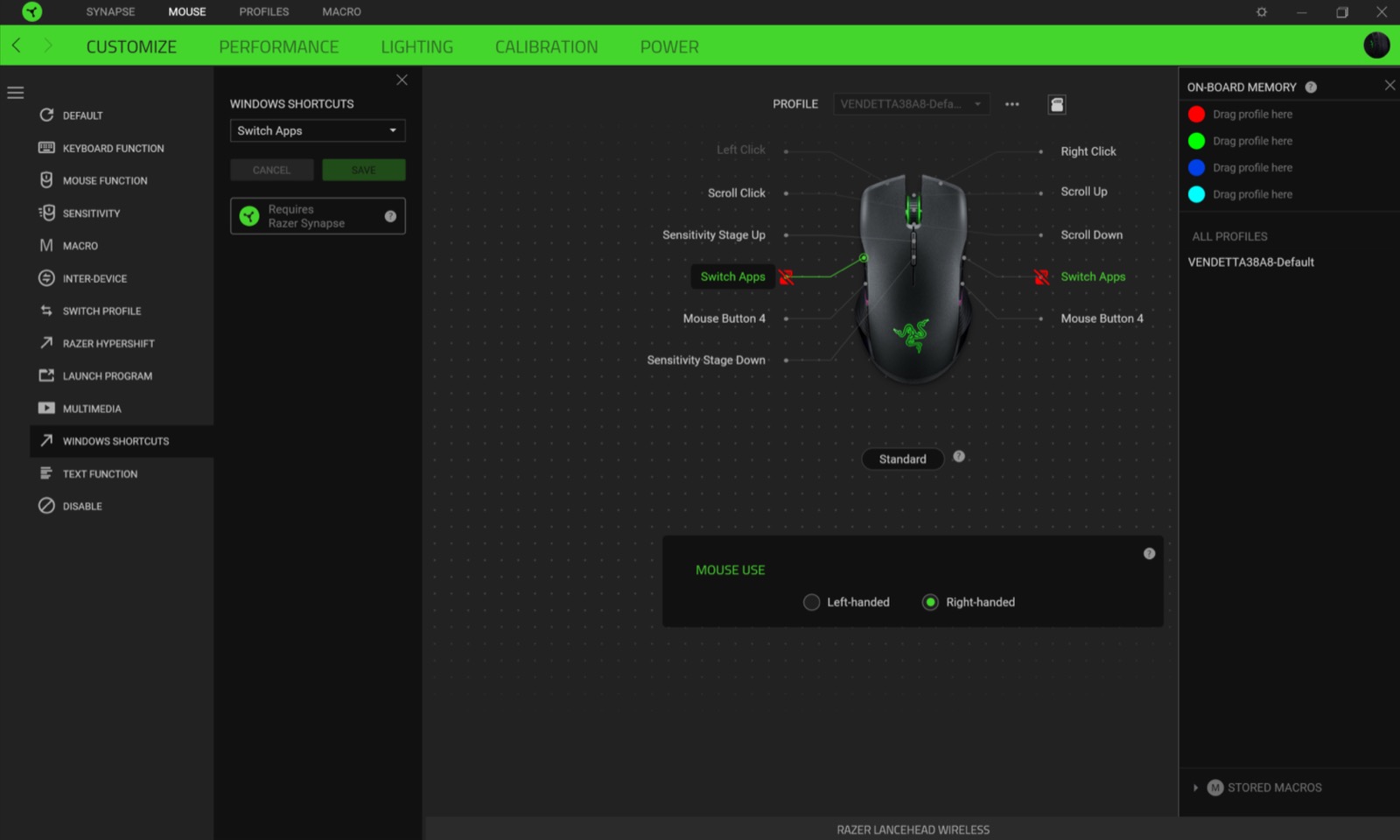1400x840 pixels.
Task: Show help for On-Board Memory
Action: pyautogui.click(x=1311, y=87)
